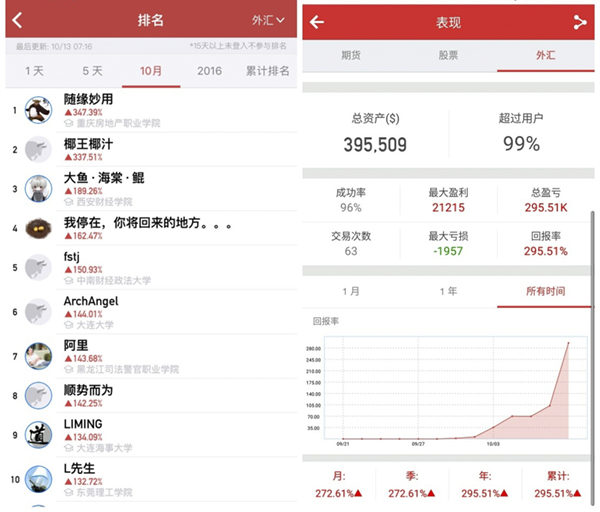The height and width of the screenshot is (512, 600).
Task: Click the return rate chart area
Action: click(448, 390)
